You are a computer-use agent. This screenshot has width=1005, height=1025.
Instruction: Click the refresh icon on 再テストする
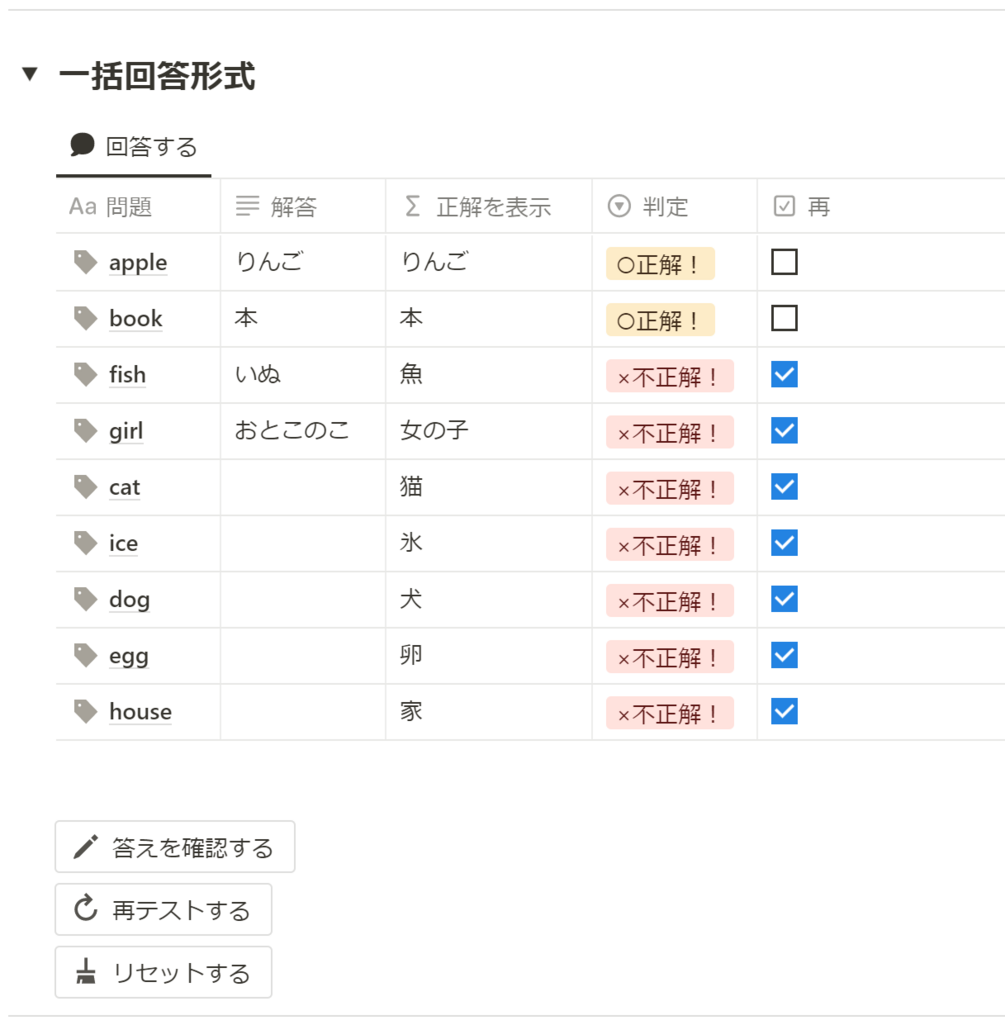pyautogui.click(x=86, y=910)
